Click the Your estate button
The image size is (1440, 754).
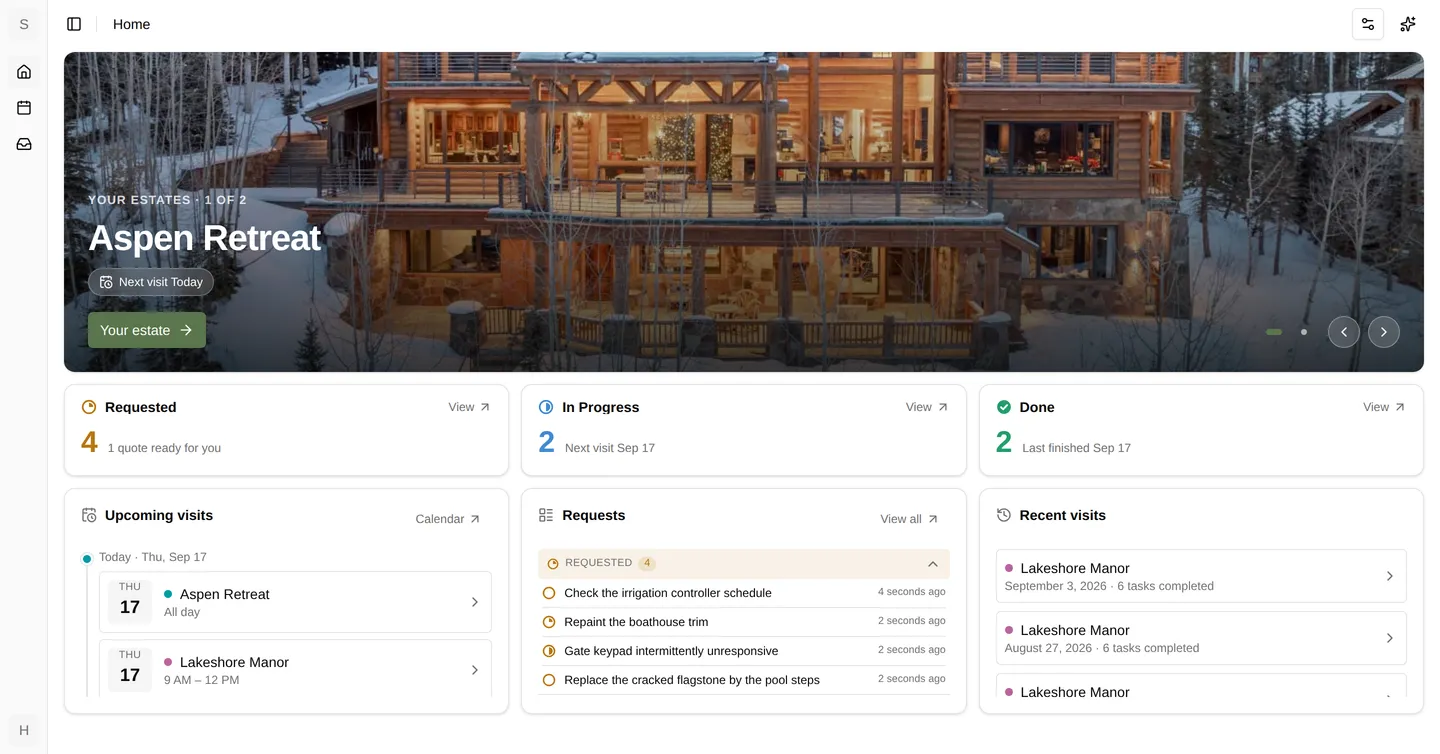(147, 330)
